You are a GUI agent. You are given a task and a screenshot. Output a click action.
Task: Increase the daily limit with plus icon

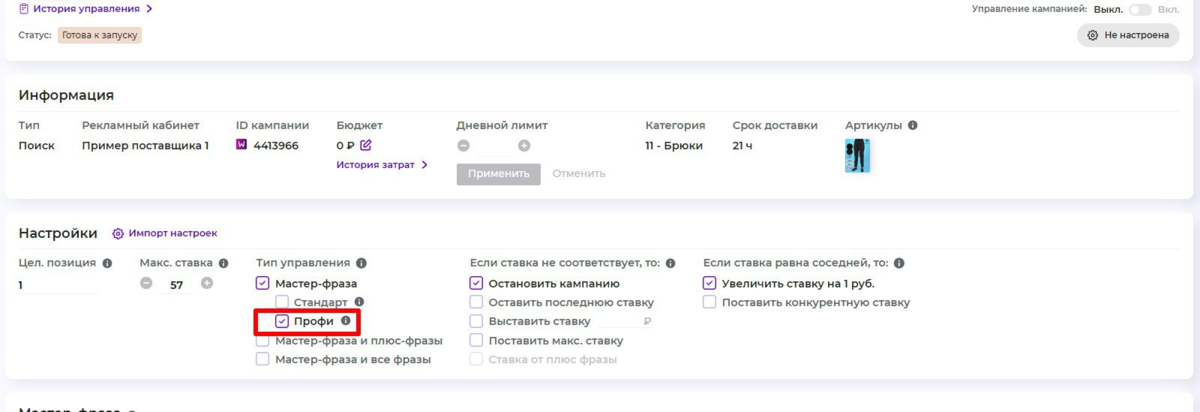click(524, 145)
